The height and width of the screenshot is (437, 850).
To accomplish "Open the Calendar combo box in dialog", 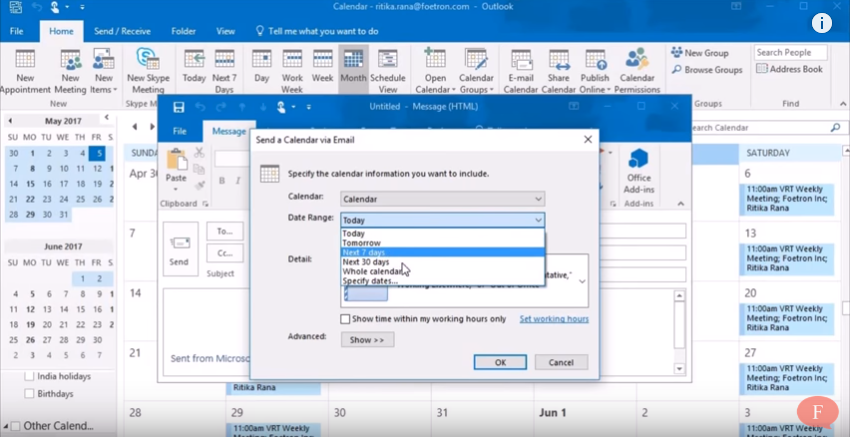I will 442,199.
